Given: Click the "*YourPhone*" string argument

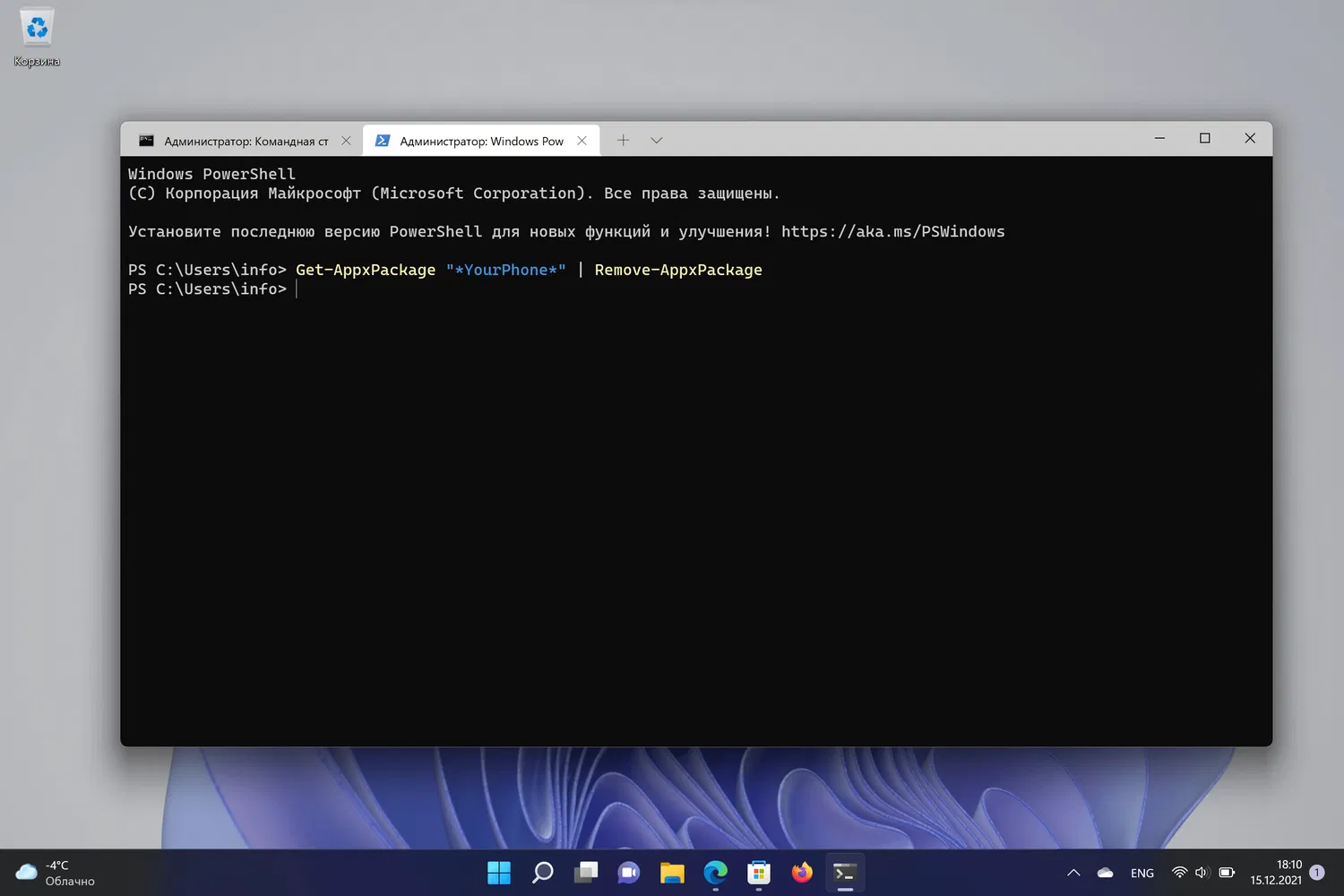Looking at the screenshot, I should pyautogui.click(x=506, y=270).
